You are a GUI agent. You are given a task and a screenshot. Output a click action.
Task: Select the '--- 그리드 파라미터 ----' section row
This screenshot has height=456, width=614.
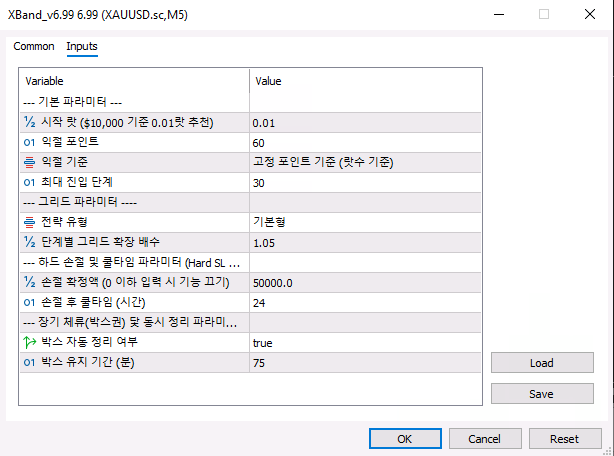(251, 202)
